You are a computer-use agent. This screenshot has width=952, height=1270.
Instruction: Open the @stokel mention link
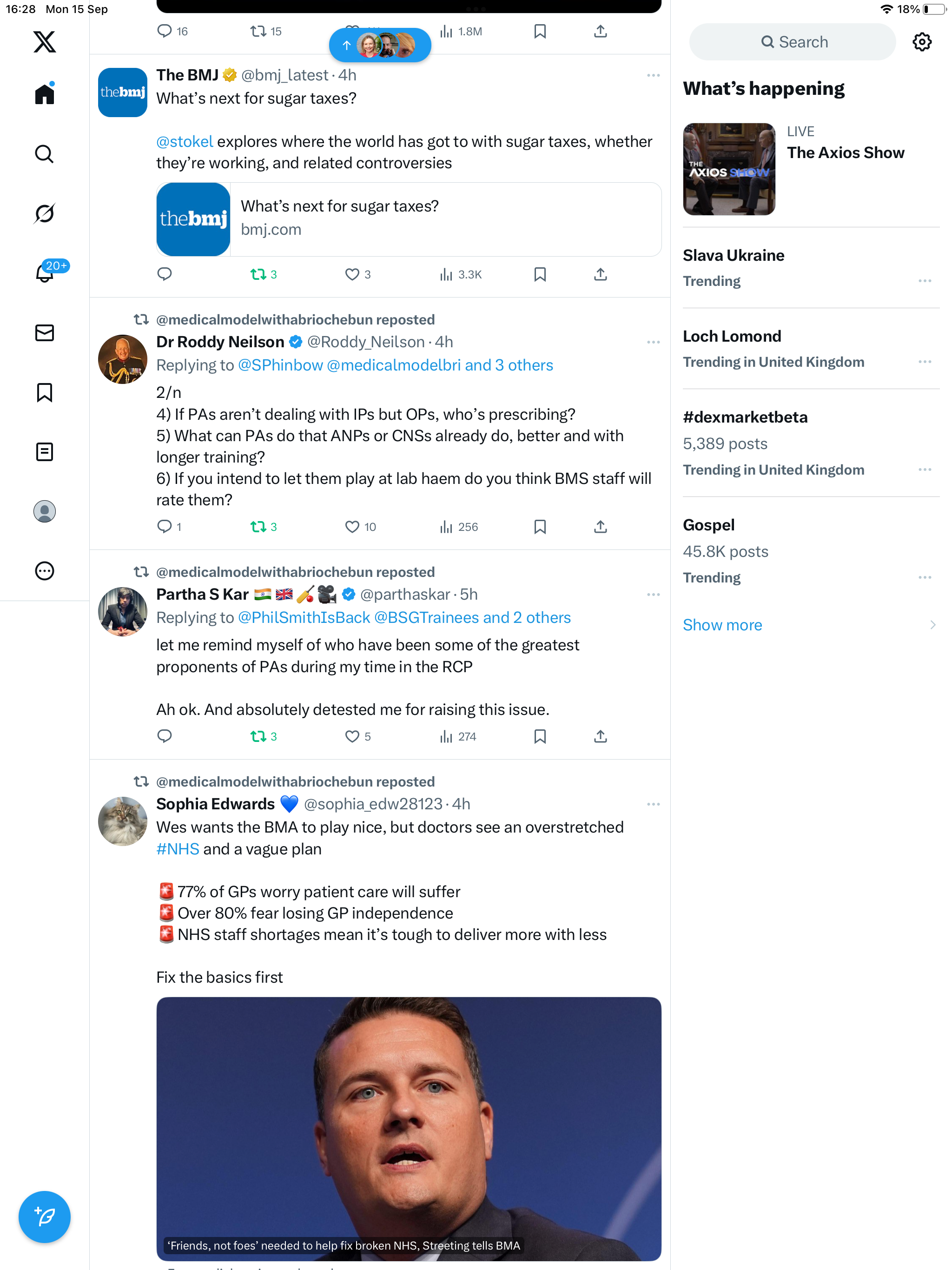[185, 141]
